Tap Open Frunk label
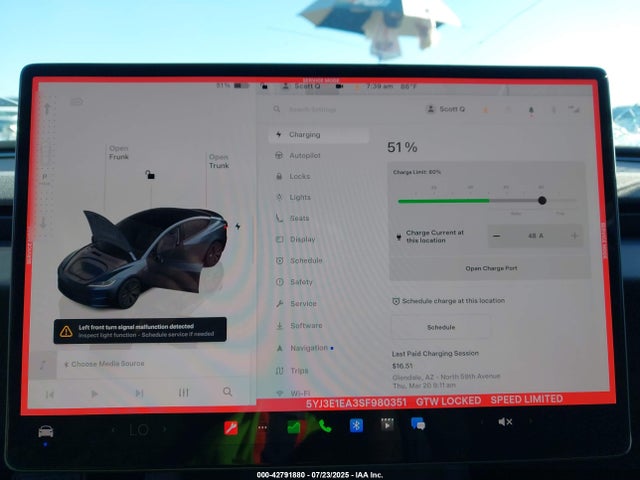 [119, 153]
